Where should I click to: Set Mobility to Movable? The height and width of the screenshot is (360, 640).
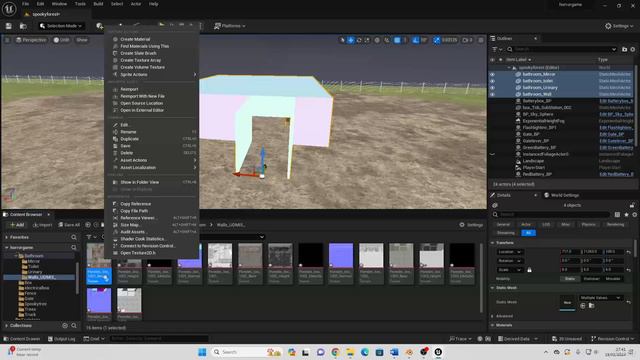pyautogui.click(x=613, y=279)
